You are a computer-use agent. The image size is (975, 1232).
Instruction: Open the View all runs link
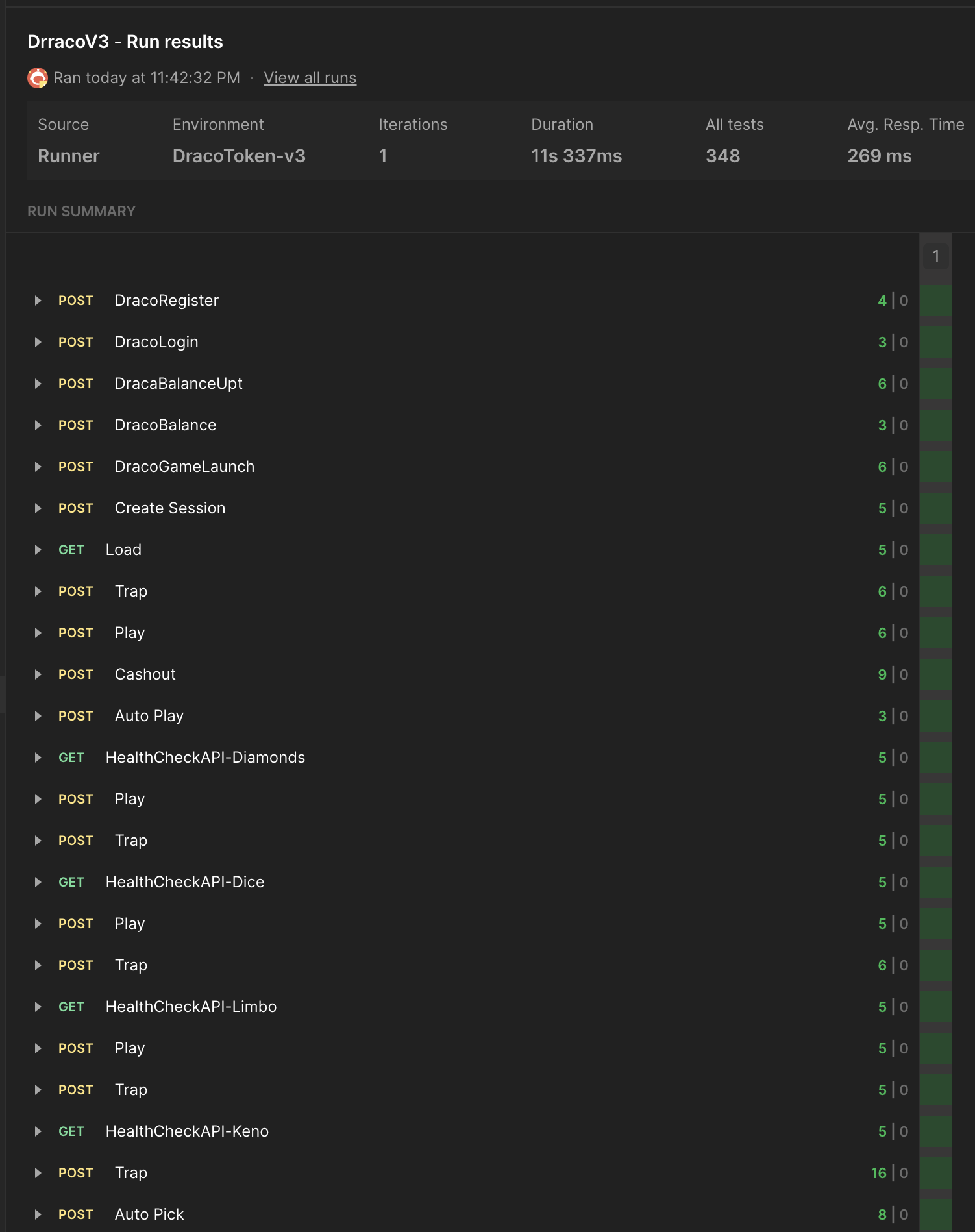pos(310,78)
